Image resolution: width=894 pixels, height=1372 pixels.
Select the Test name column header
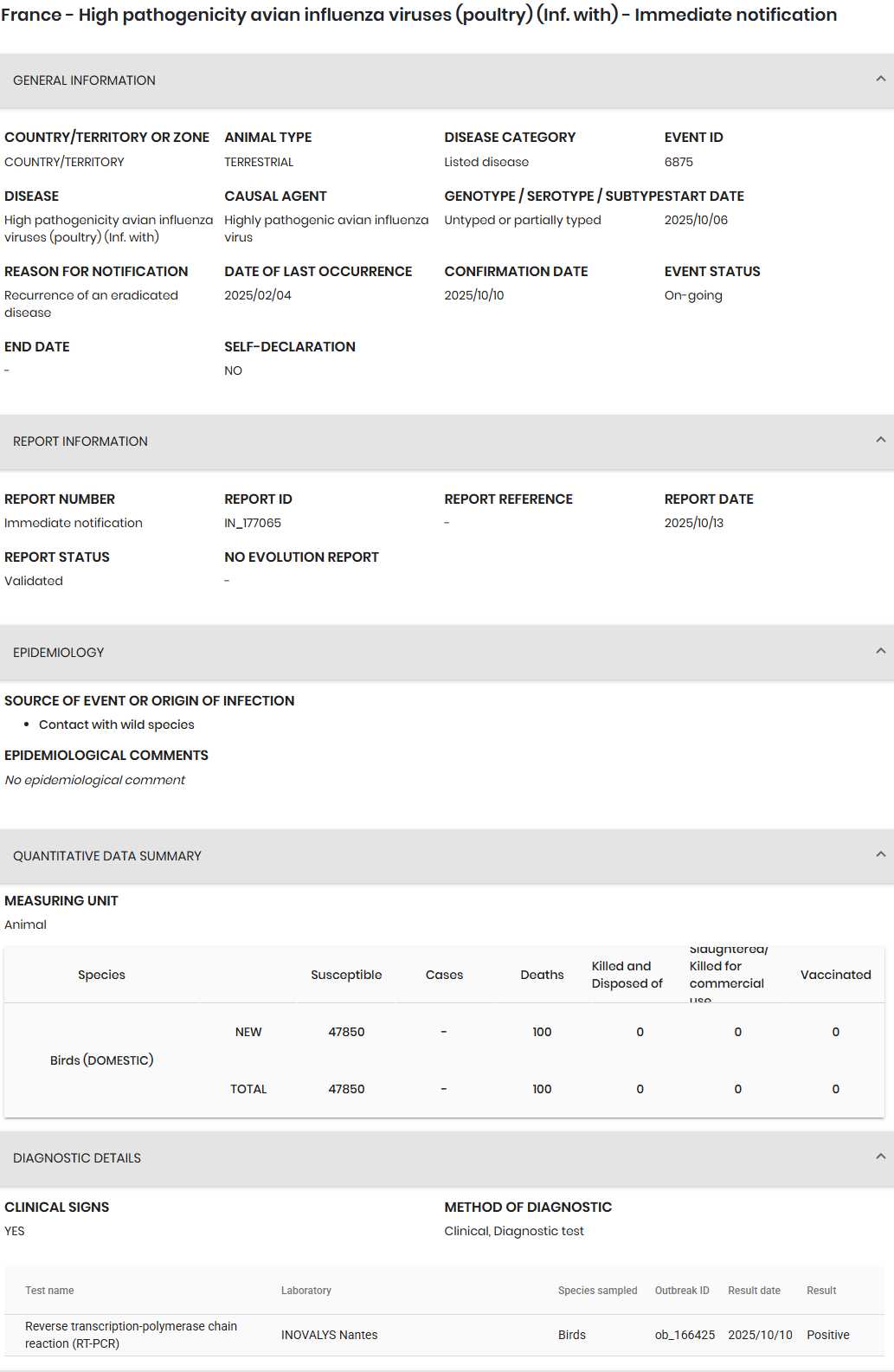49,1291
